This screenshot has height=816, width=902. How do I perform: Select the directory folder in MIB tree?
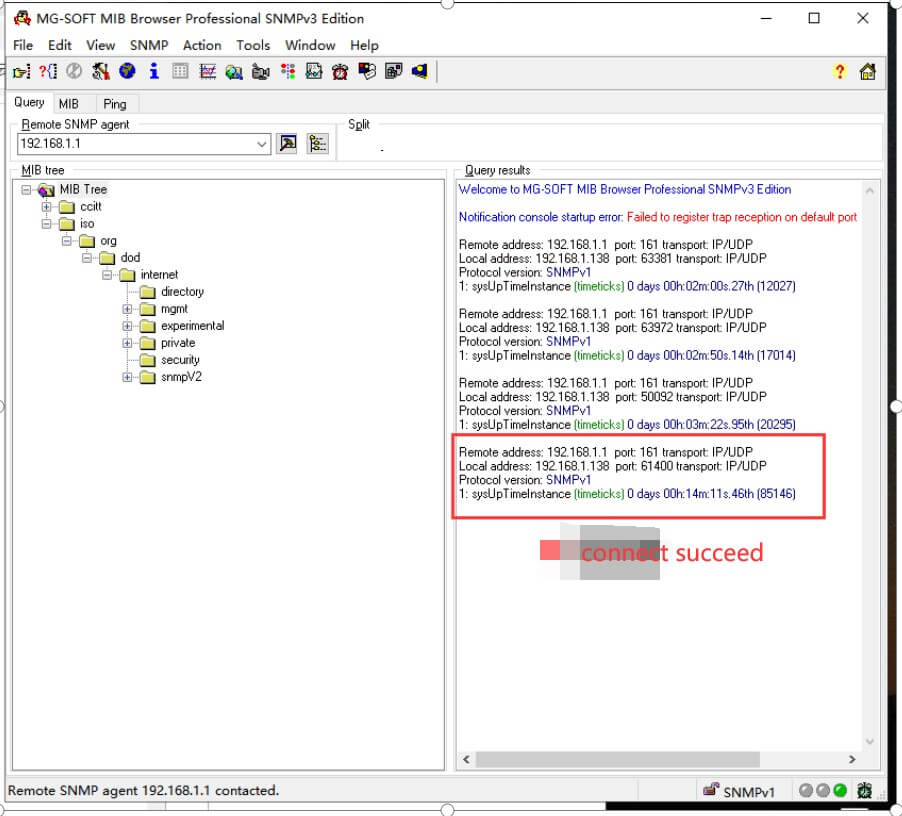pyautogui.click(x=182, y=292)
